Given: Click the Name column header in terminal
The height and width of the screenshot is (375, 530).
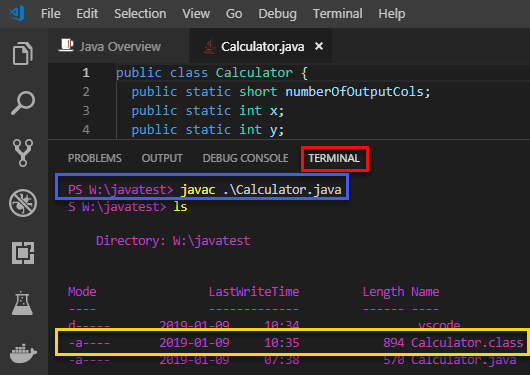Looking at the screenshot, I should click(425, 291).
